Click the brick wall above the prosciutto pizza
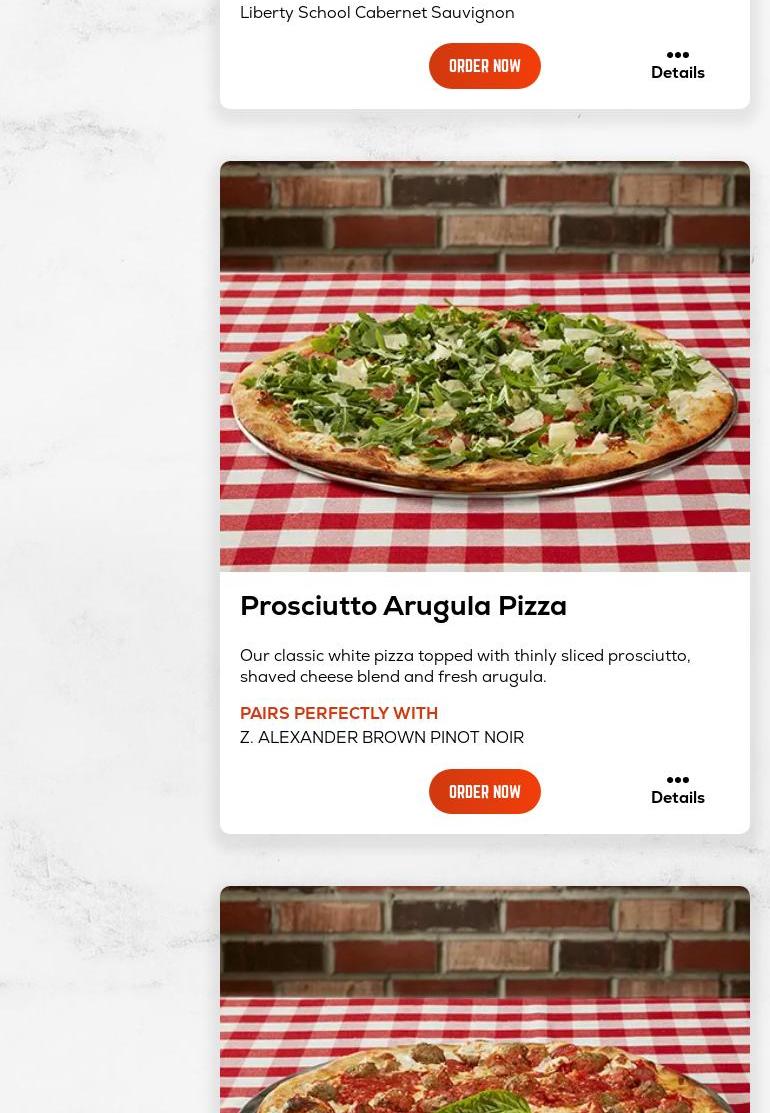 tap(485, 216)
